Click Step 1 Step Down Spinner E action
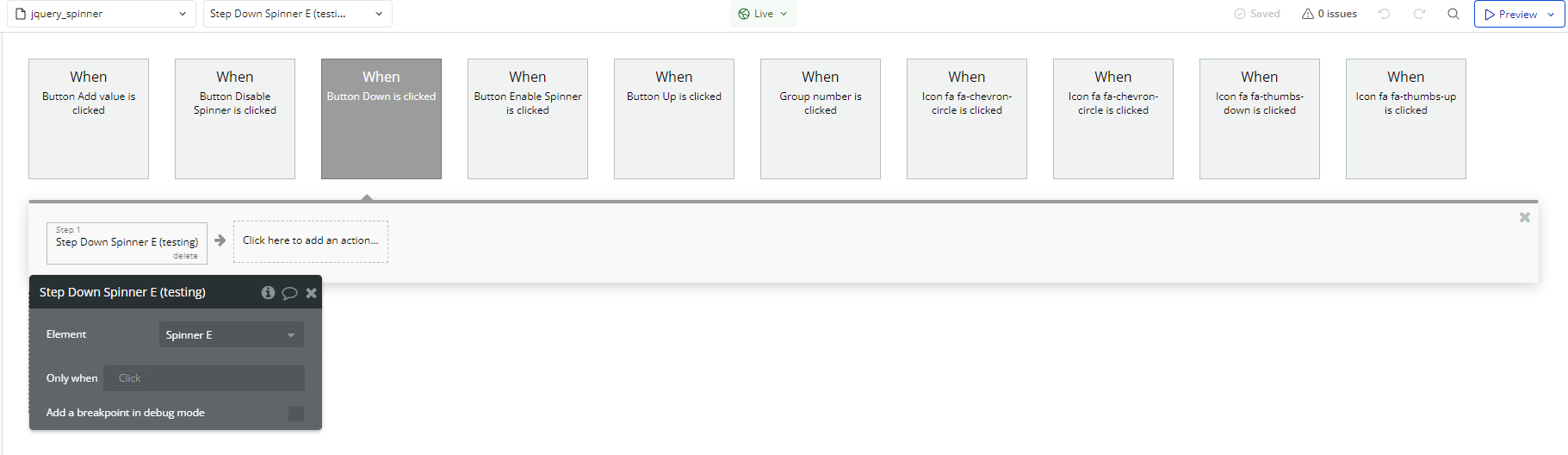Screen dimensions: 1568x455 tap(127, 241)
